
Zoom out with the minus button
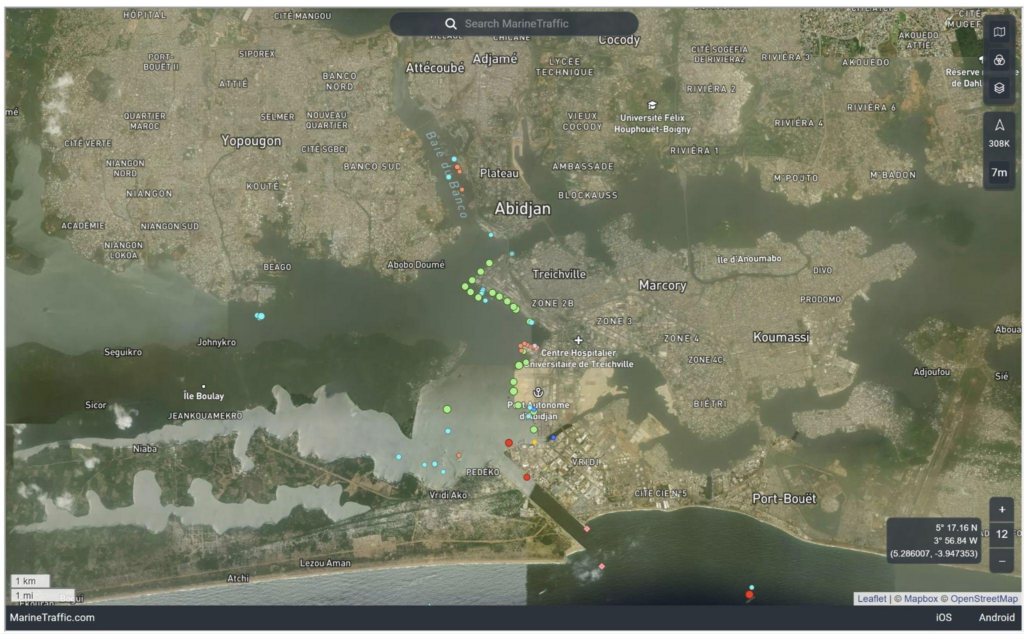tap(1002, 561)
